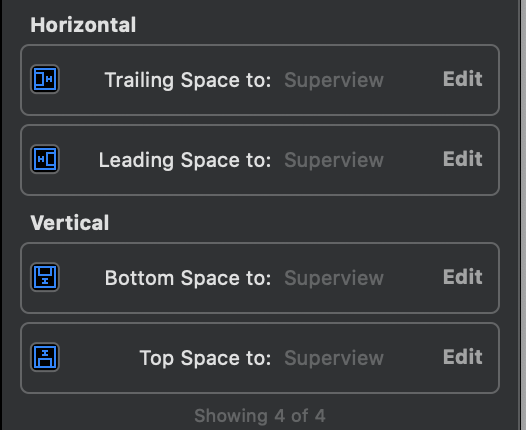Click the Bottom Space constraint icon
Screen dimensions: 526x430
(45, 277)
